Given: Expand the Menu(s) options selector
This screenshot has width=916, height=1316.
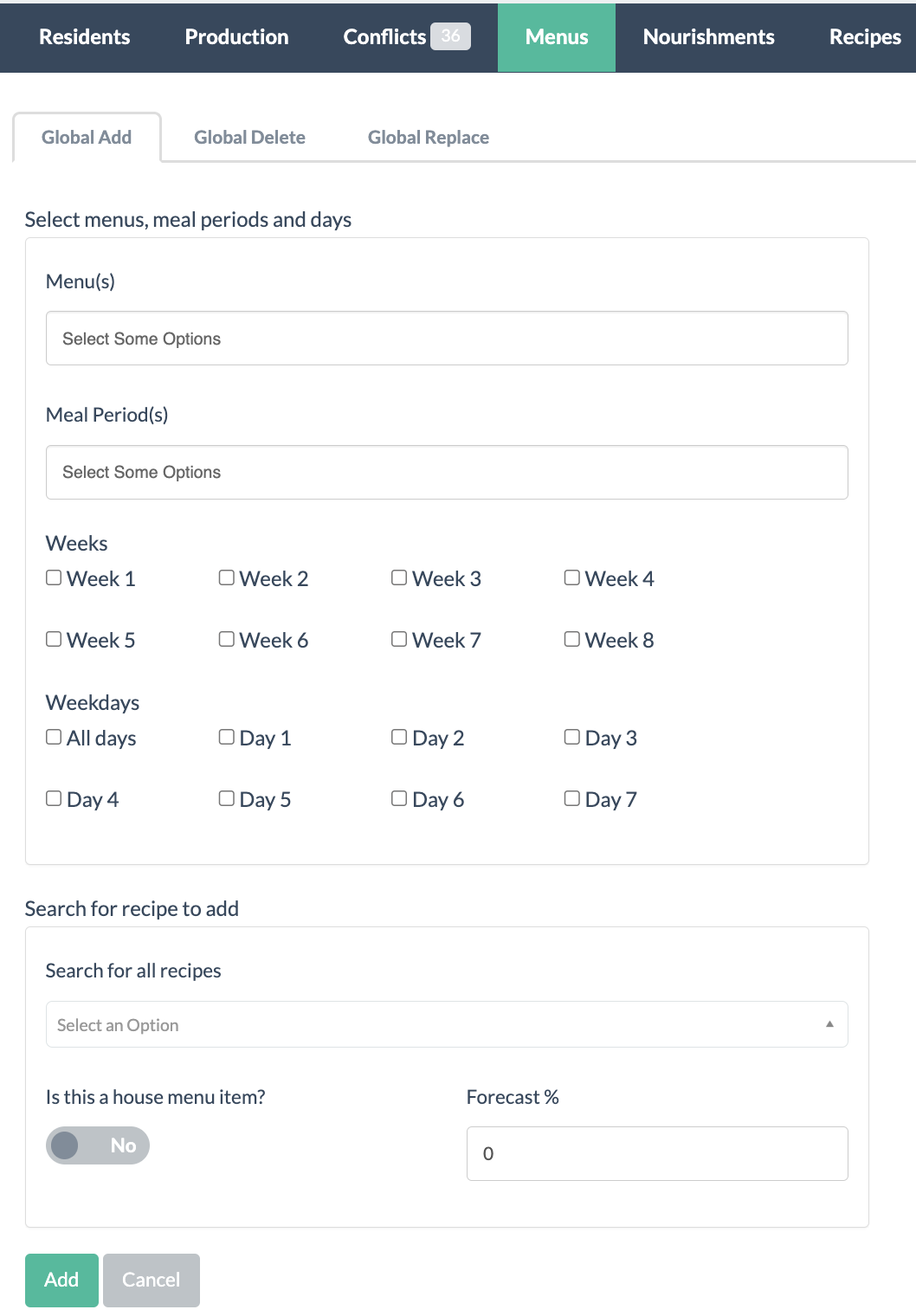Looking at the screenshot, I should coord(447,338).
